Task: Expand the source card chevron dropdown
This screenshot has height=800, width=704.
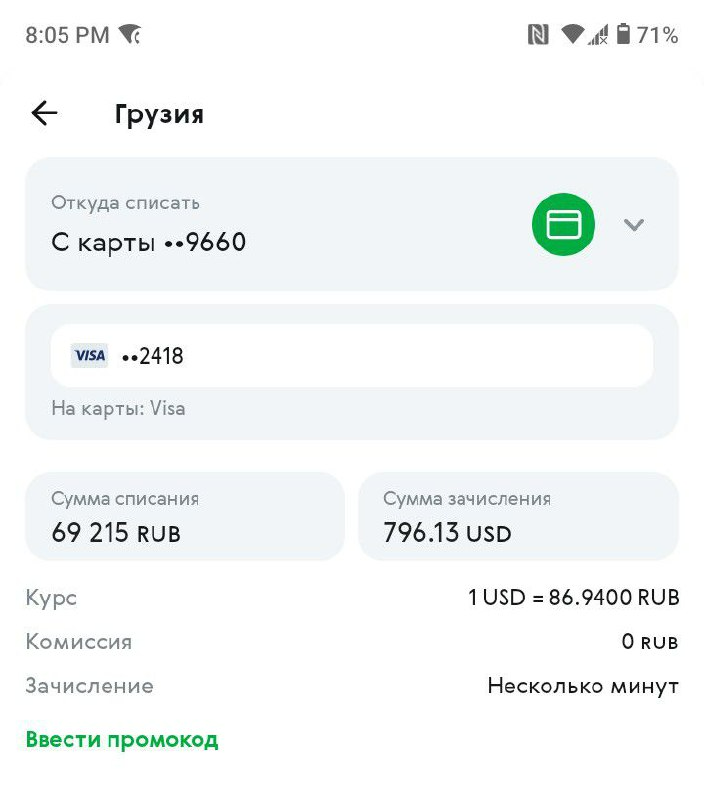Action: coord(633,225)
